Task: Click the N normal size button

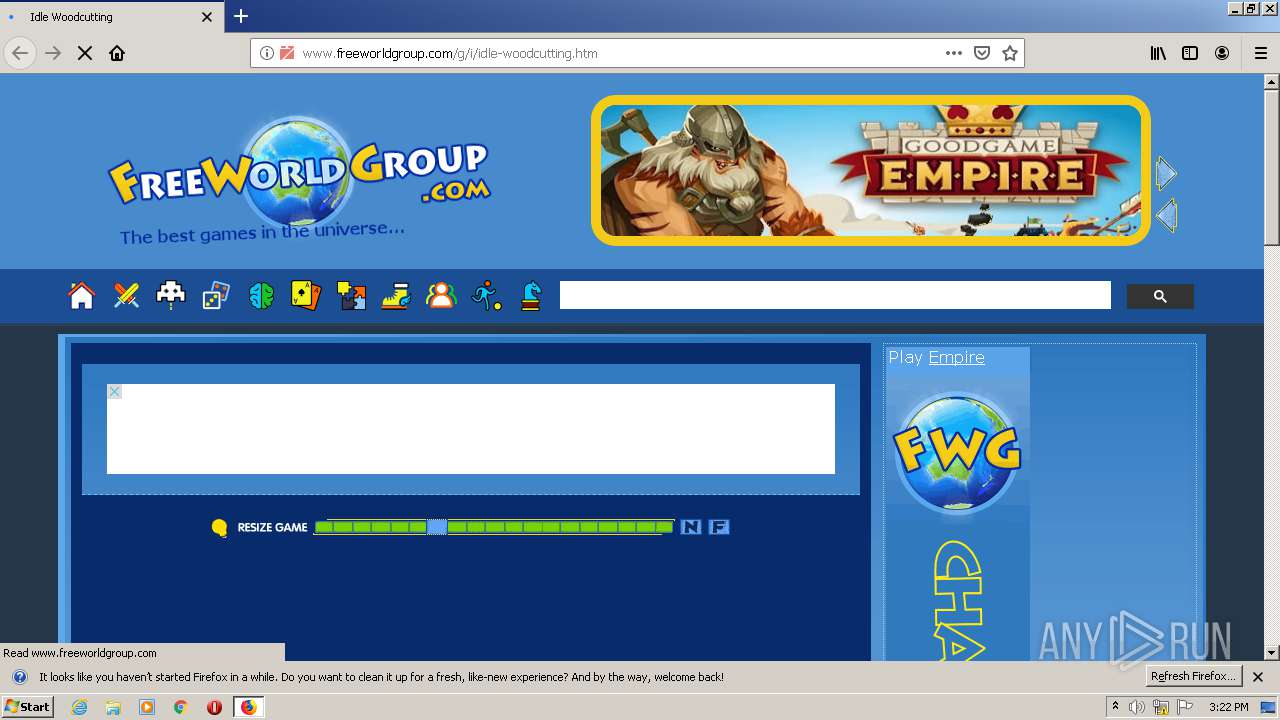Action: [691, 527]
